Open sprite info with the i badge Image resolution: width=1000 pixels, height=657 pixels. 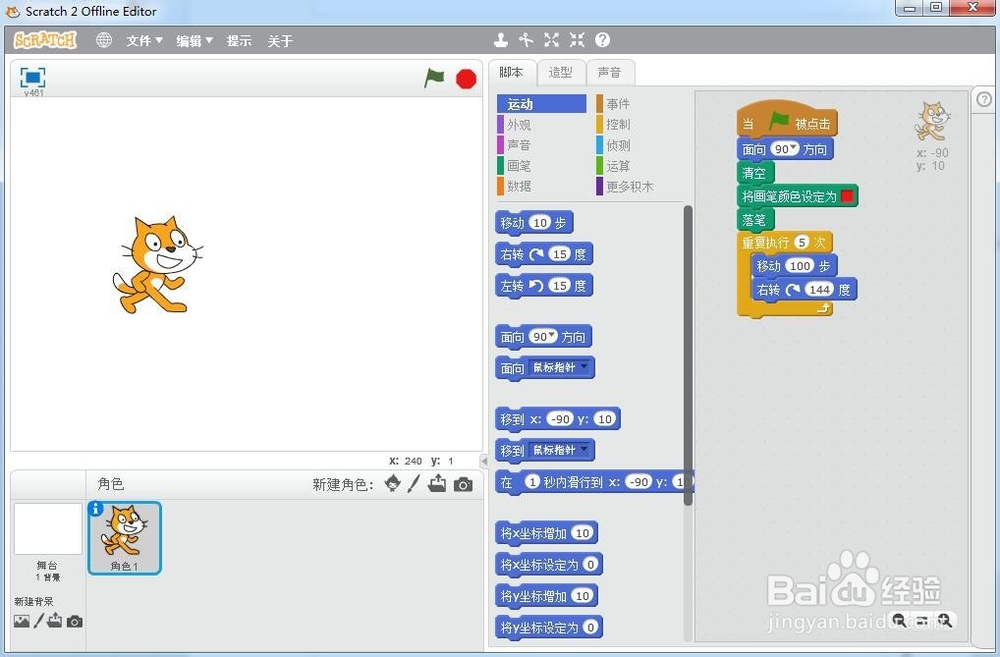pos(96,508)
